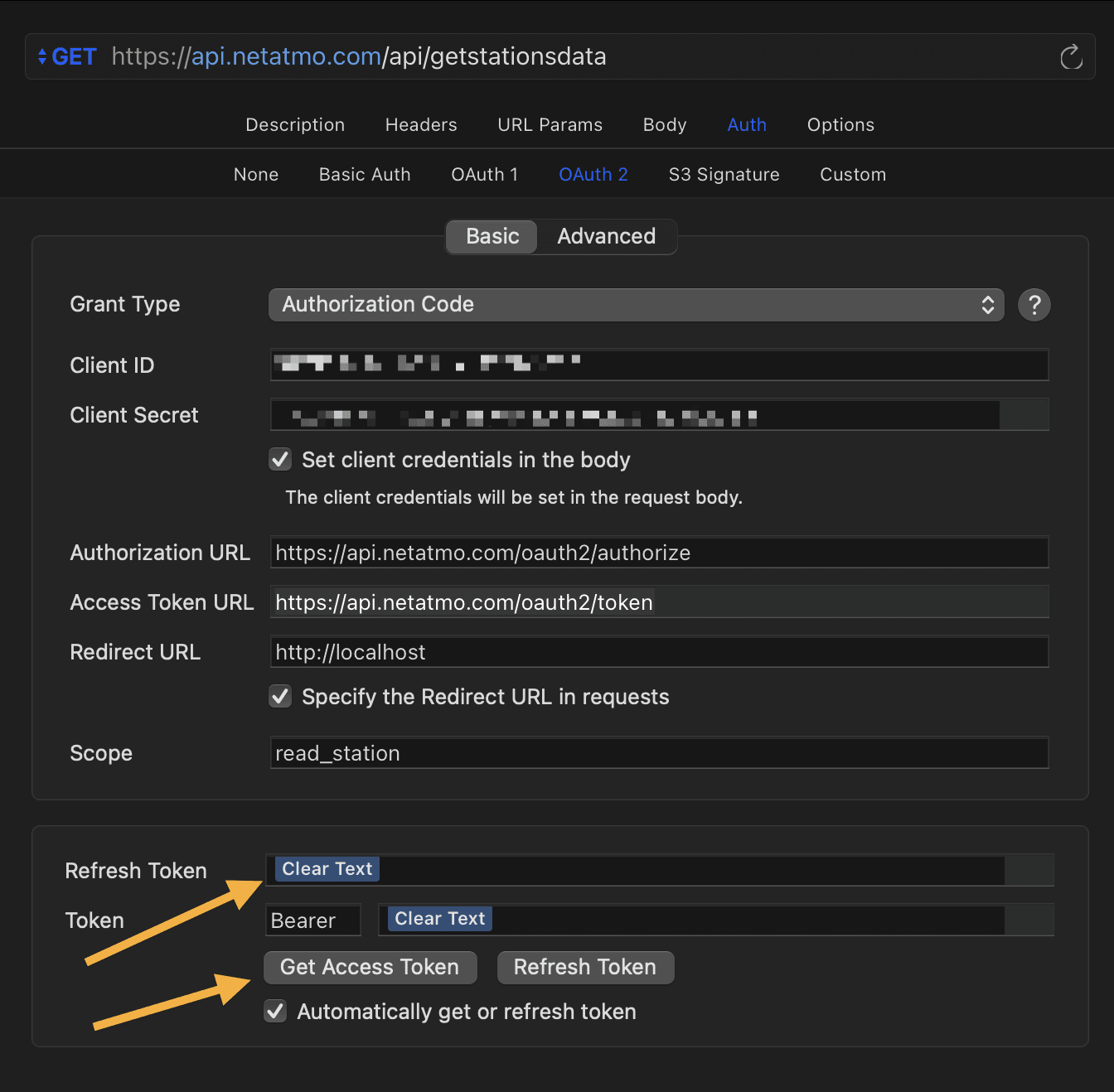Click the Refresh Token button
The image size is (1114, 1092).
pyautogui.click(x=585, y=967)
